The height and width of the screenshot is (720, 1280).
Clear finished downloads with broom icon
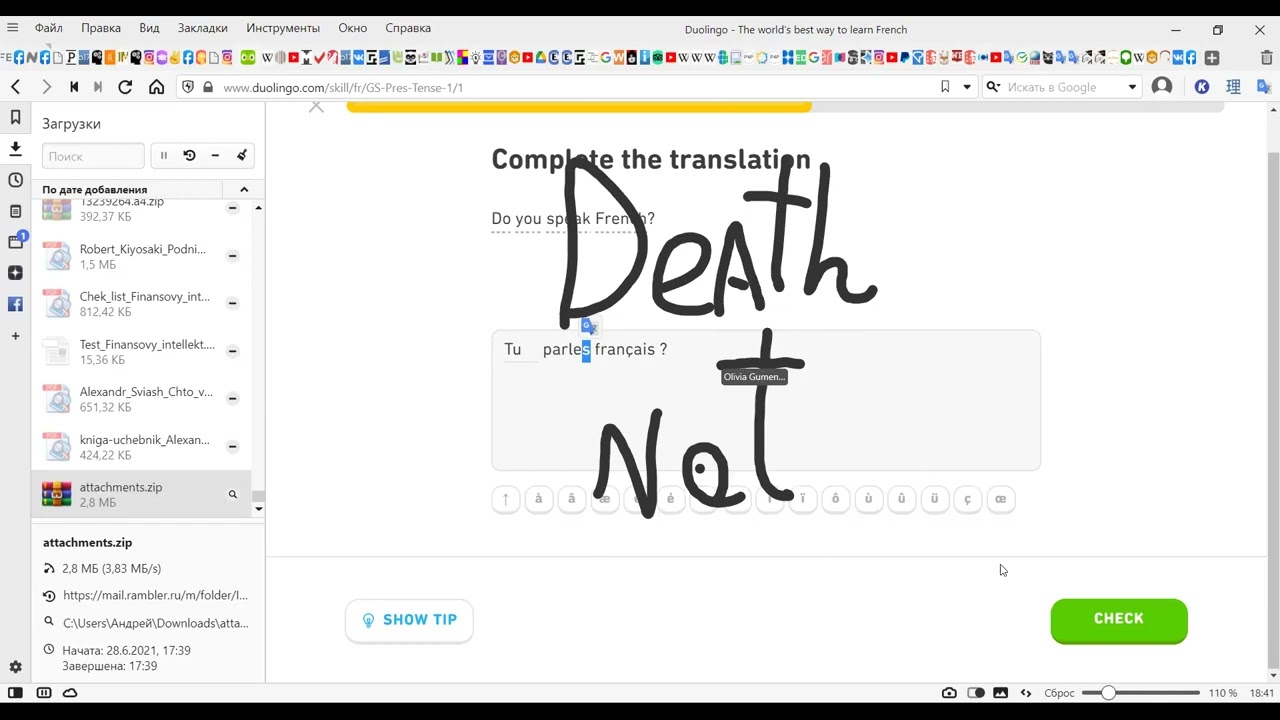[241, 156]
